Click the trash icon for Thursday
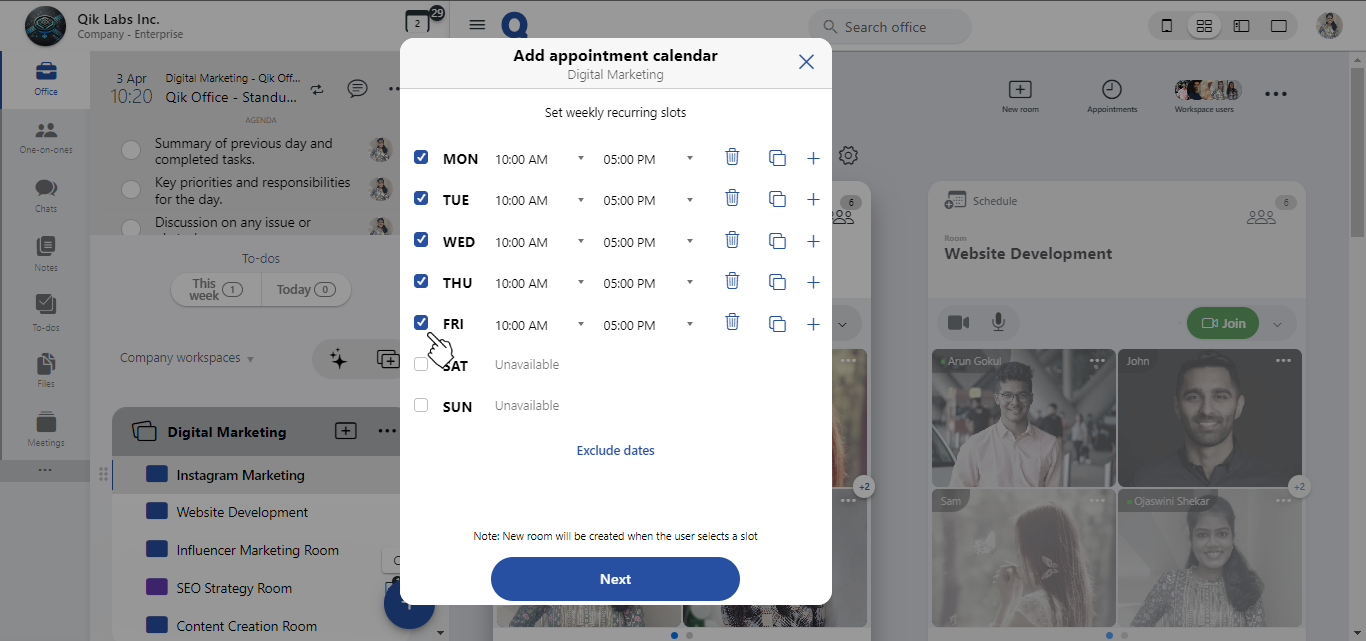This screenshot has width=1366, height=641. click(732, 282)
